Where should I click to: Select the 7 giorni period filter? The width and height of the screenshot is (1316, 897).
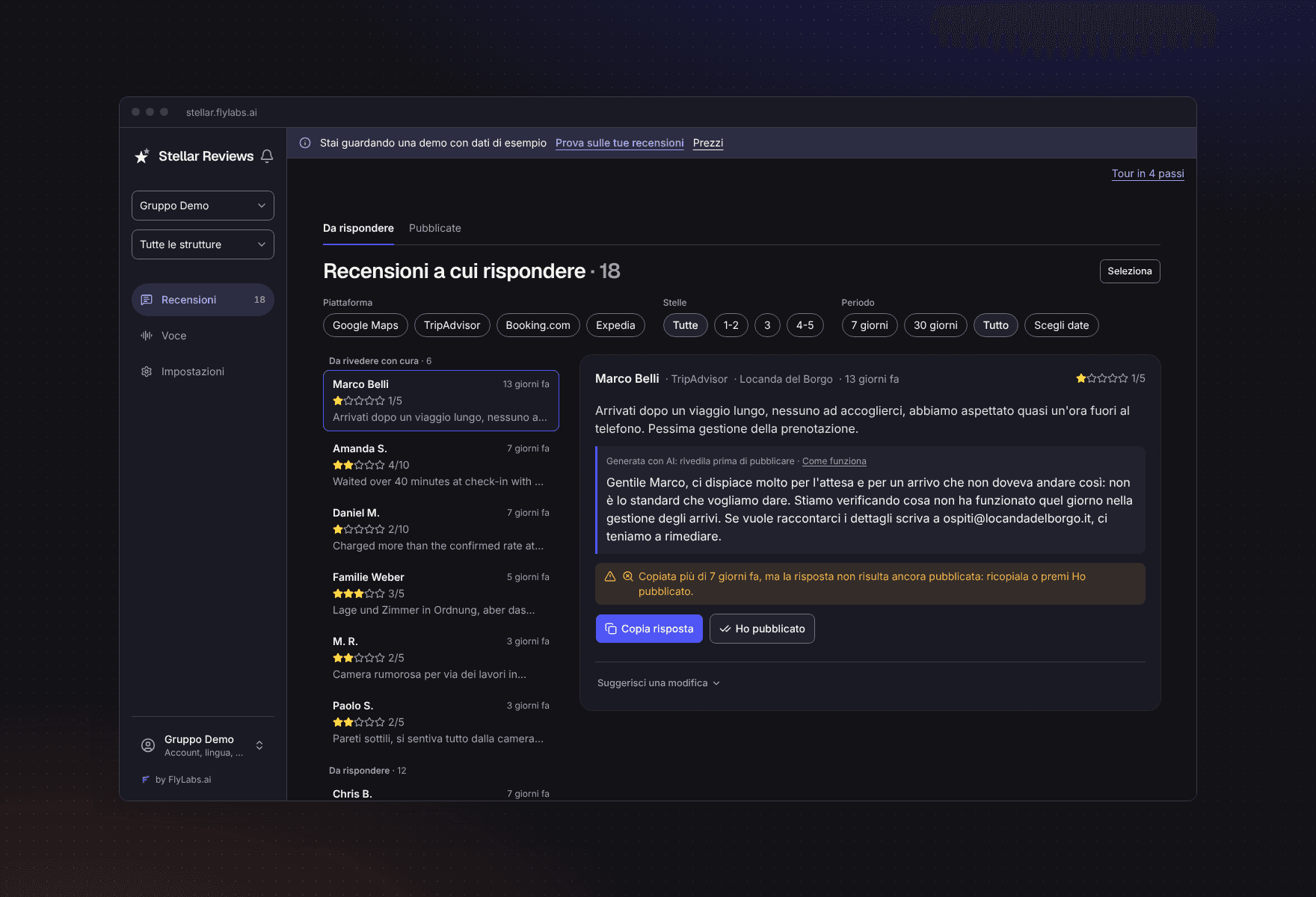coord(870,325)
